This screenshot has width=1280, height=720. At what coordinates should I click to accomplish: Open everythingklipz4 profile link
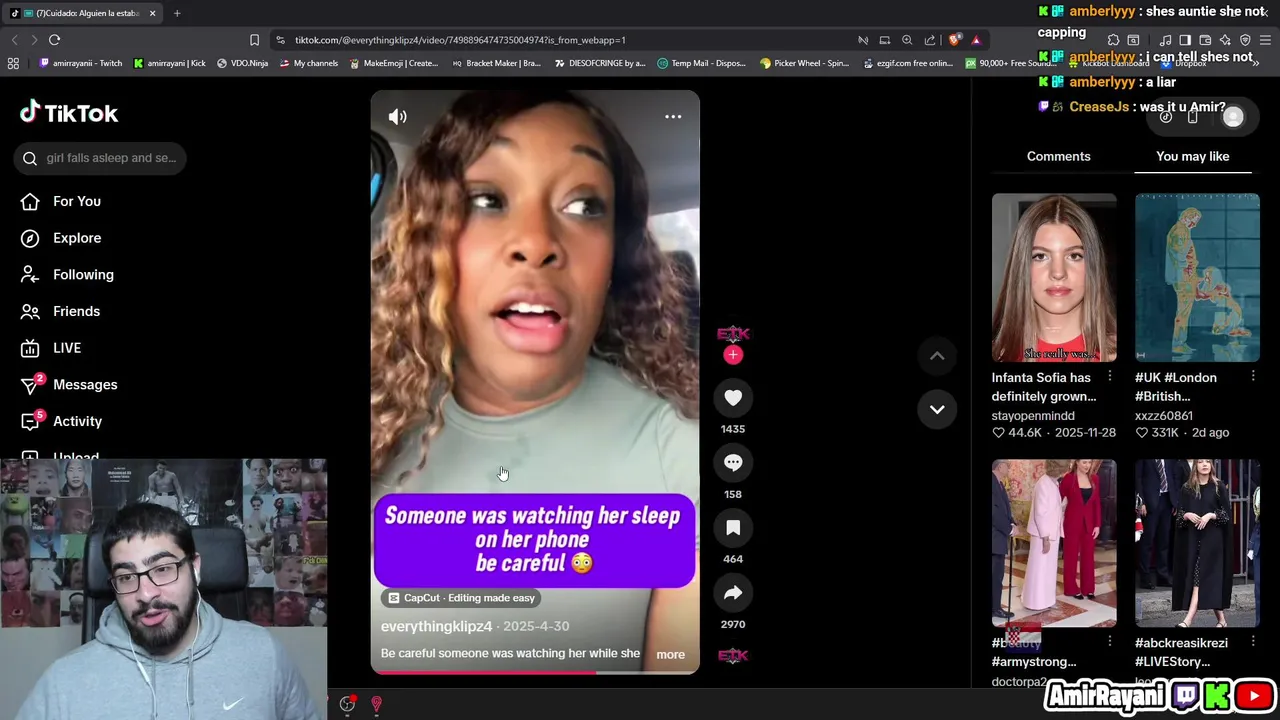coord(436,626)
